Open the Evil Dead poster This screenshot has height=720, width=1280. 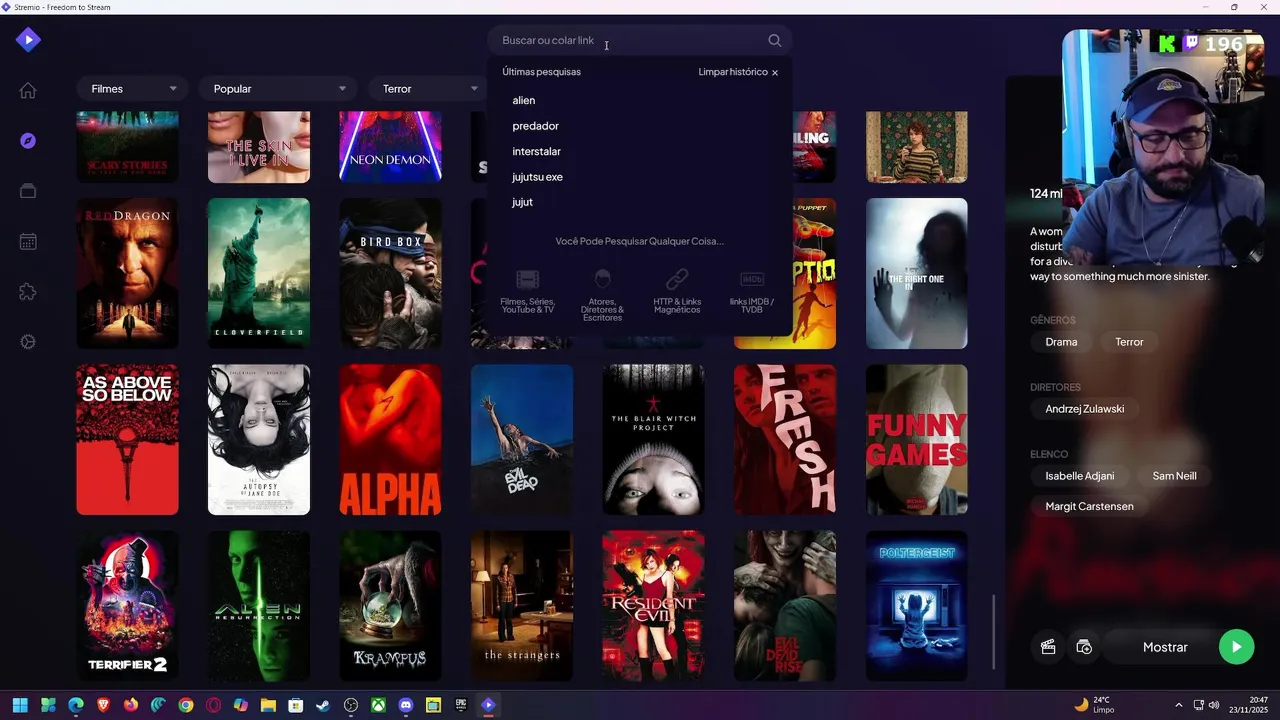point(522,440)
